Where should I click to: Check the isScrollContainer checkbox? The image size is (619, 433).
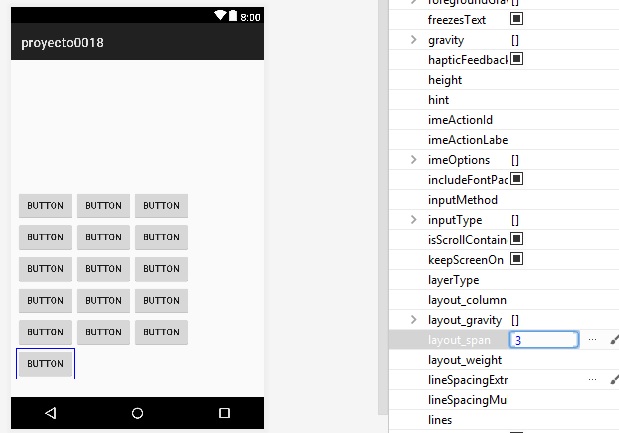(x=517, y=239)
